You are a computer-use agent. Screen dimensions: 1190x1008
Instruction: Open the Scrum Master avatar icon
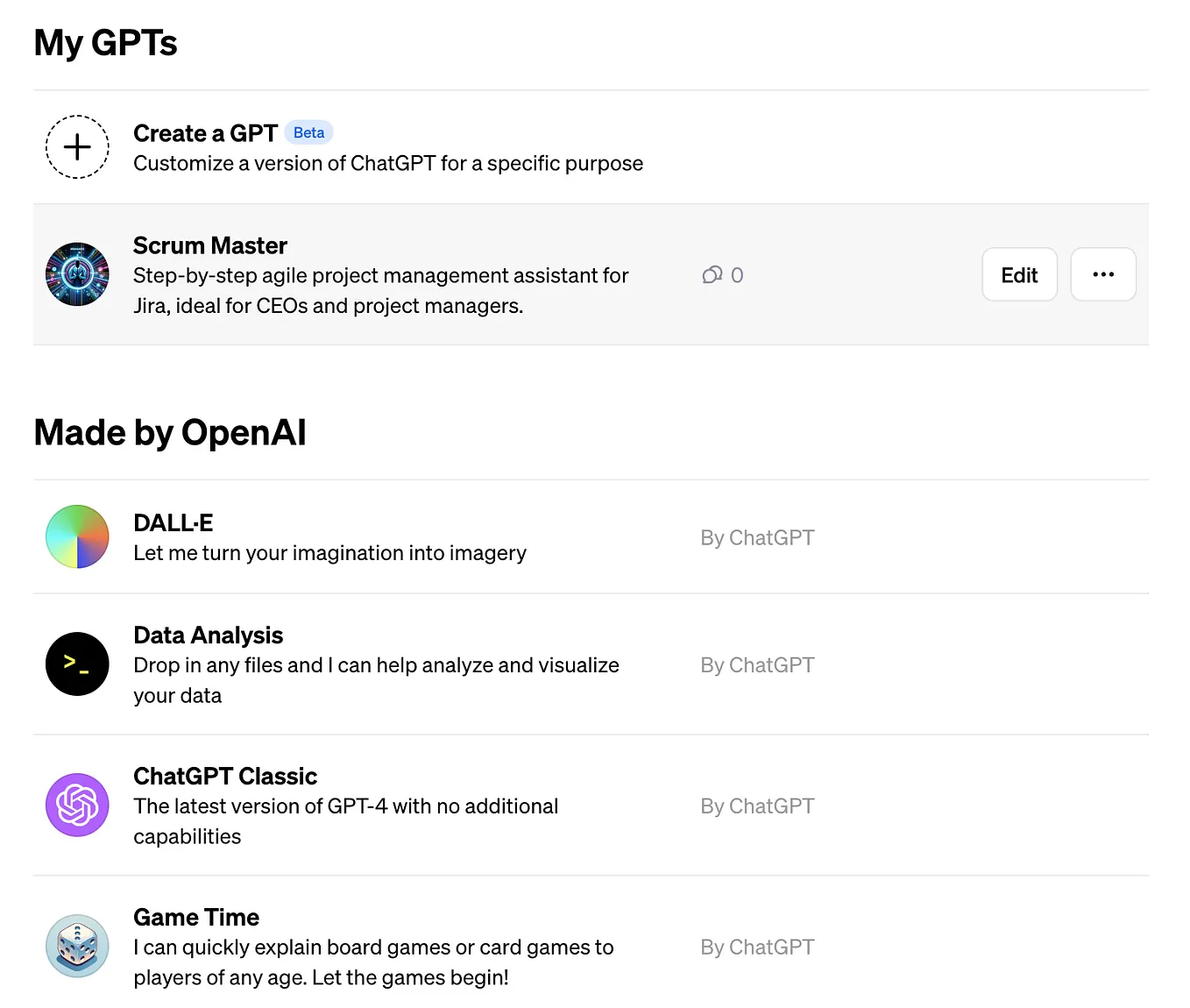77,274
